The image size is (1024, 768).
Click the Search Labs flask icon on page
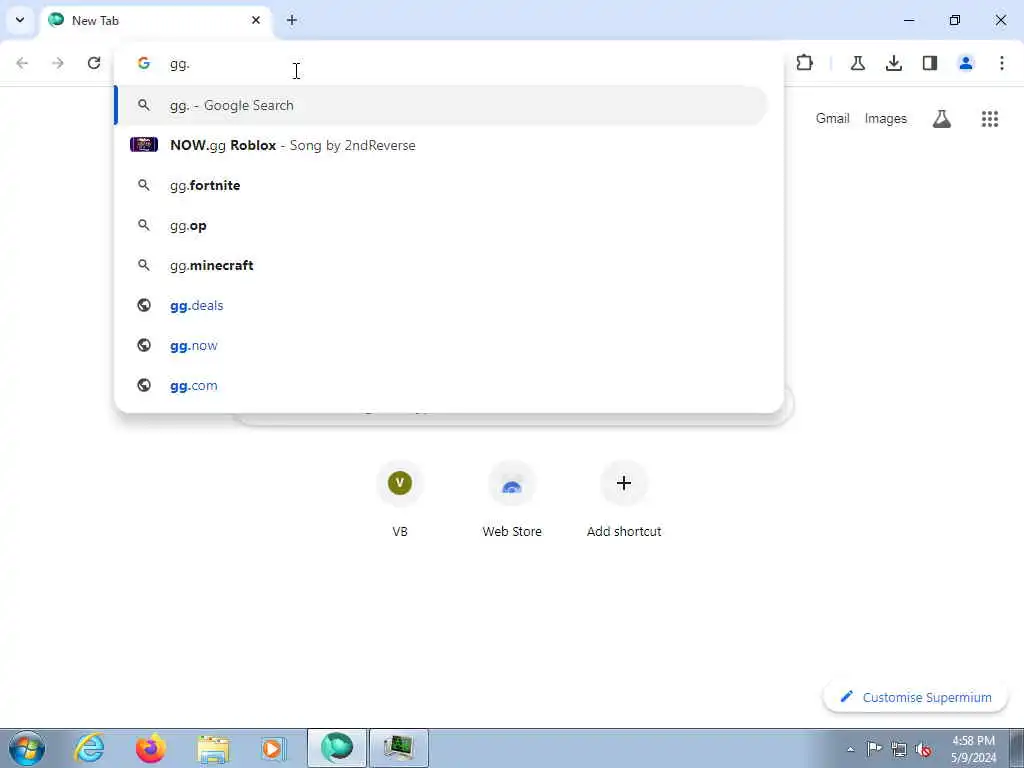[x=941, y=119]
